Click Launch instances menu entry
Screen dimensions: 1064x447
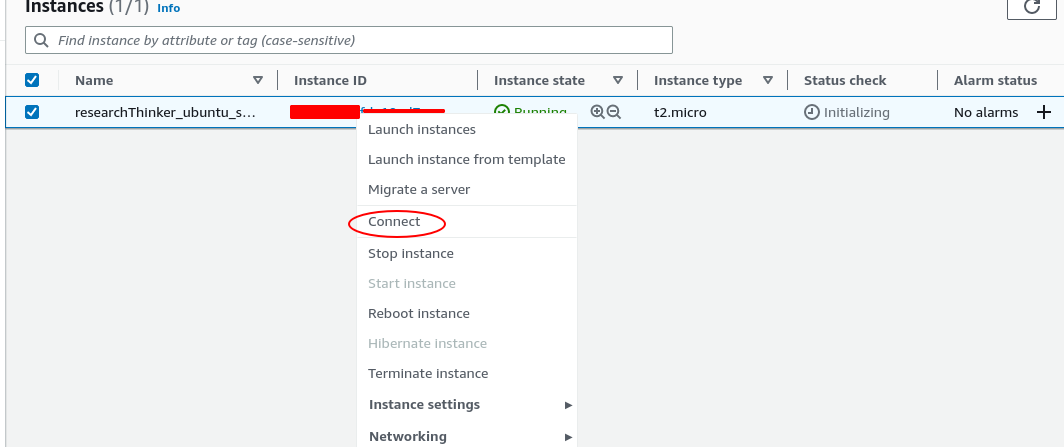pos(422,129)
